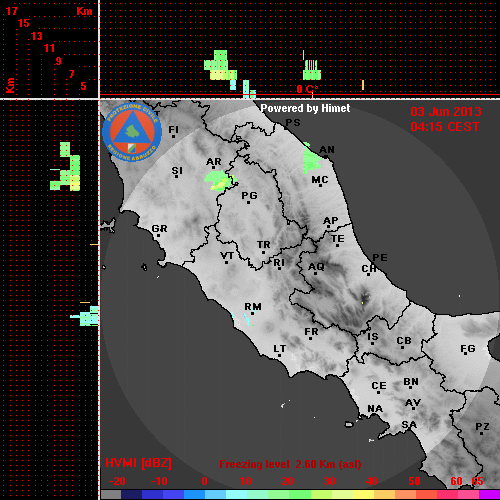Click the 'Freezing level 2.60 Km (asl)' text
This screenshot has height=500, width=500.
pos(290,464)
